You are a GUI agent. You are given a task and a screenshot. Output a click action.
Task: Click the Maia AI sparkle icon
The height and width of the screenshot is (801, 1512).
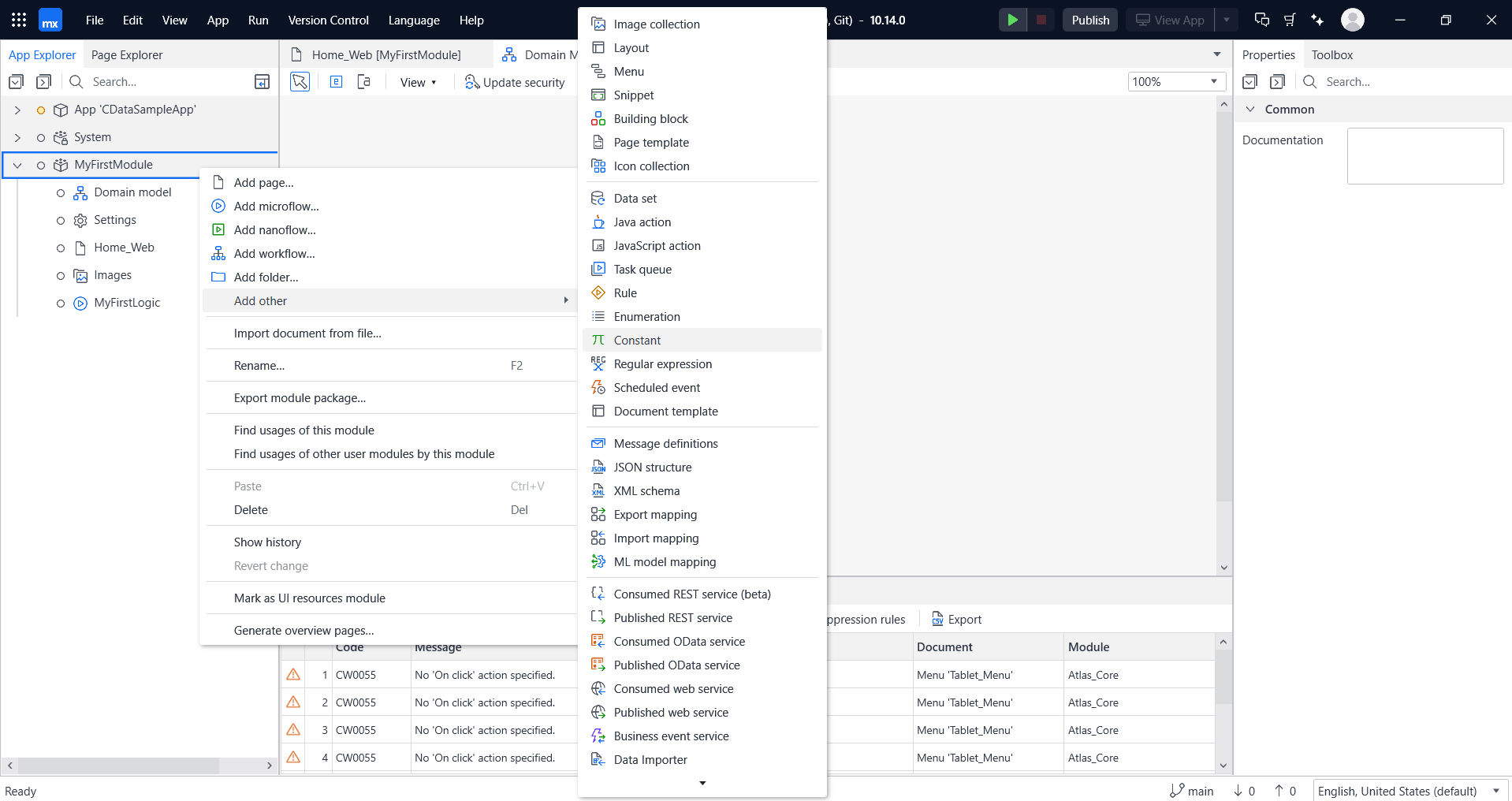pyautogui.click(x=1316, y=20)
